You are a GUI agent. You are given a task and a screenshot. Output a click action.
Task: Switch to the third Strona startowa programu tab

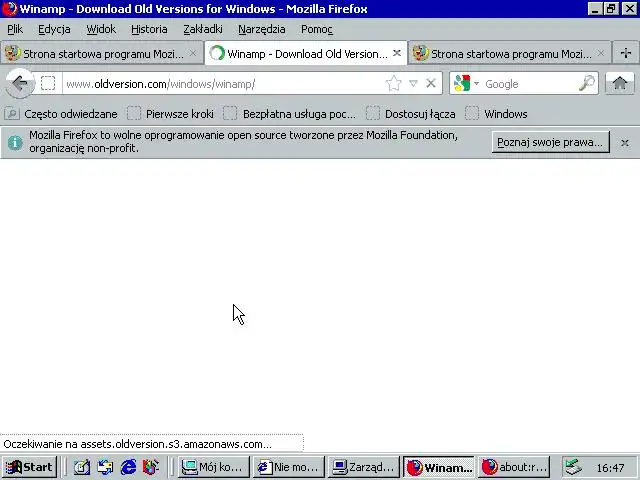[x=509, y=53]
